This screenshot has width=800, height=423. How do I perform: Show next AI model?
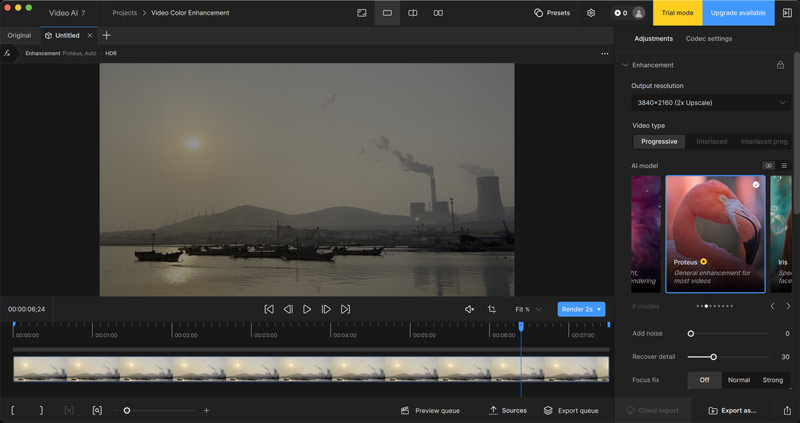point(788,306)
